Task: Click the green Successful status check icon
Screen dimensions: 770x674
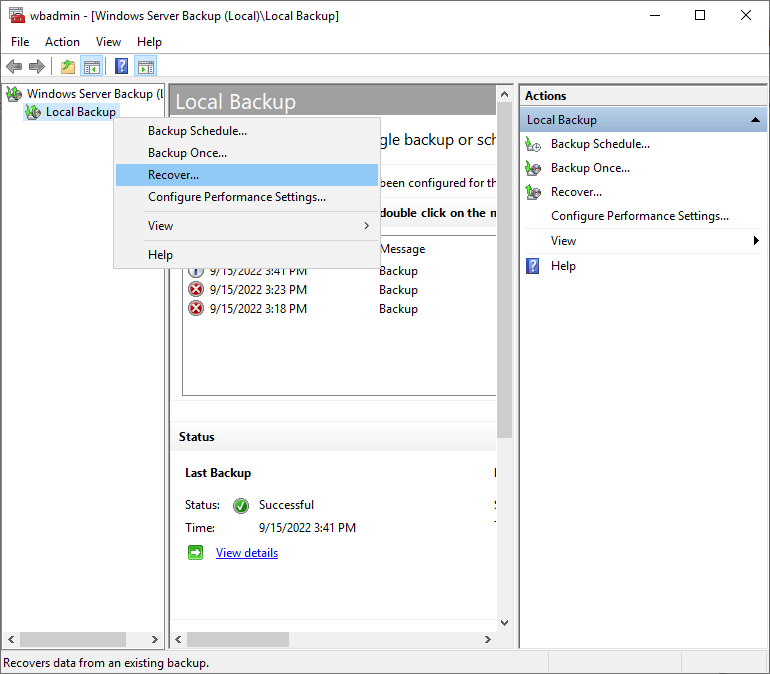Action: (241, 506)
